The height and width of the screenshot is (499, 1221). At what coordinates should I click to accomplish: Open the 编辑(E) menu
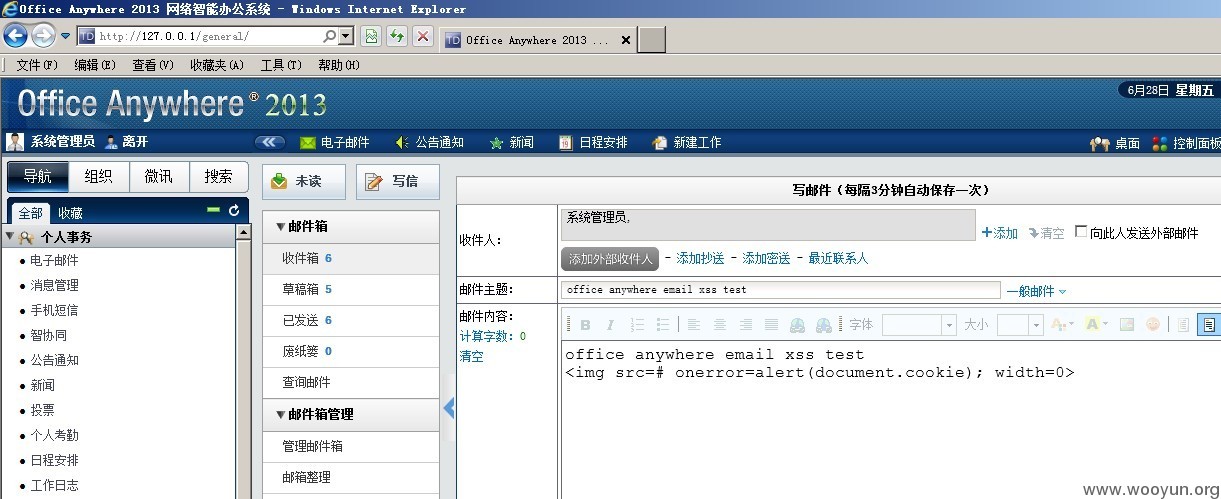click(95, 65)
